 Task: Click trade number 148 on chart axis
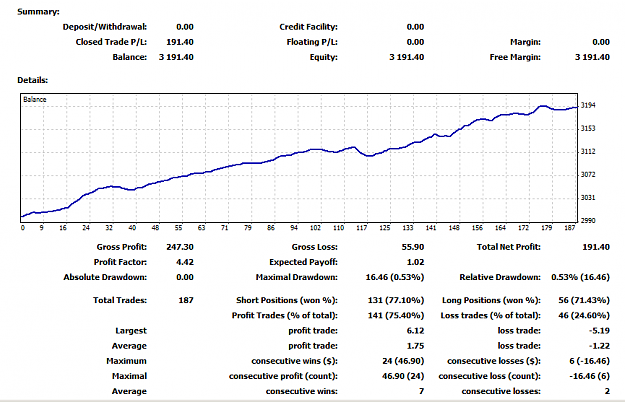pyautogui.click(x=454, y=227)
